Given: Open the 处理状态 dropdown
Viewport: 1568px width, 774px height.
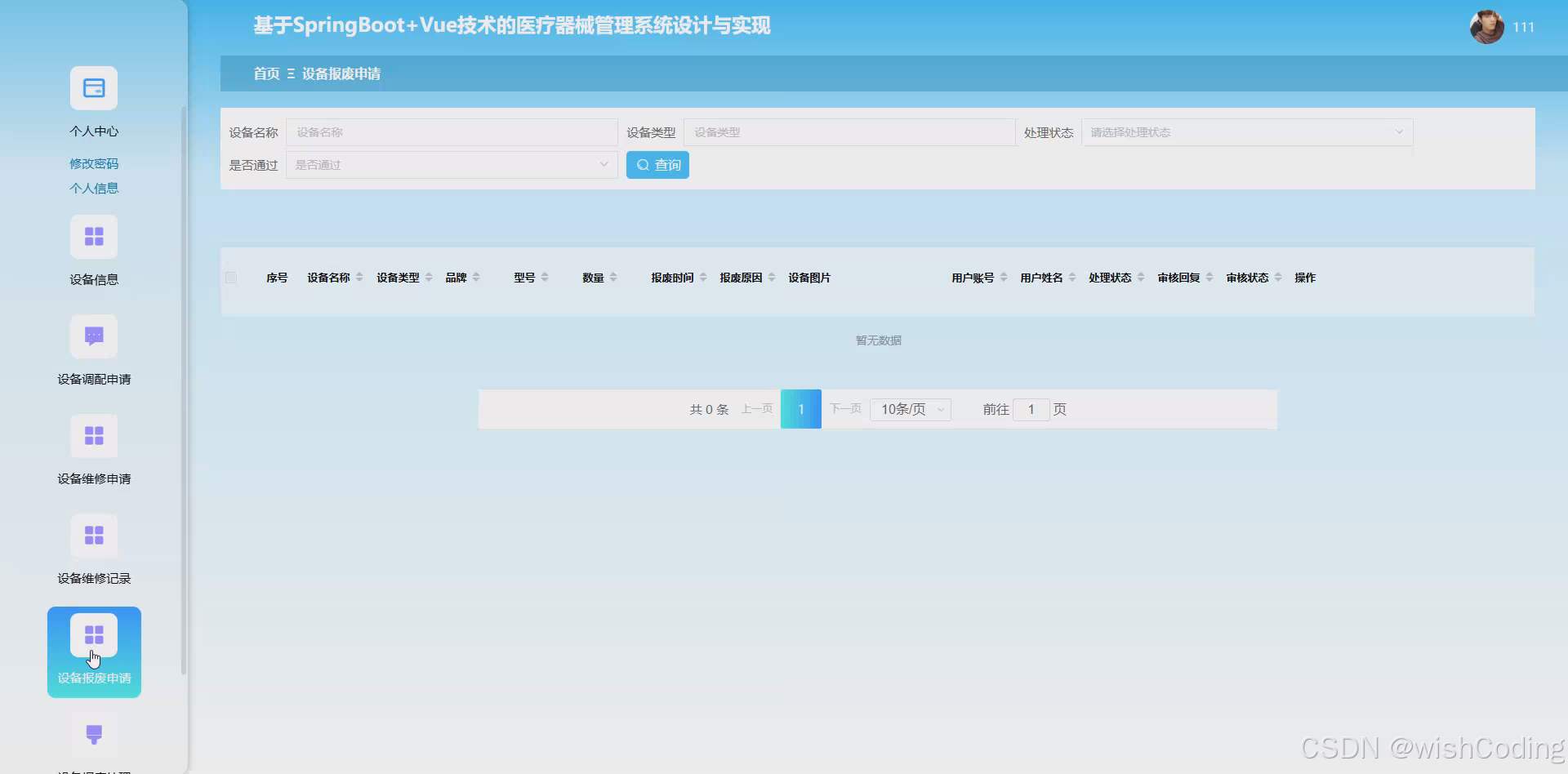Looking at the screenshot, I should 1245,131.
